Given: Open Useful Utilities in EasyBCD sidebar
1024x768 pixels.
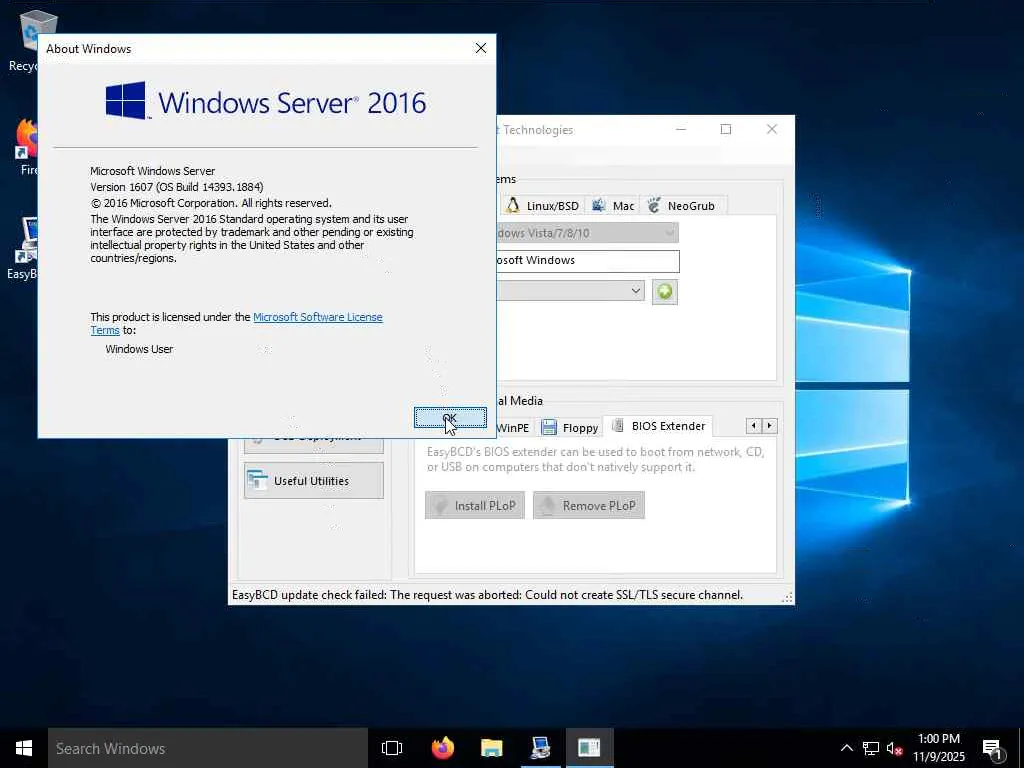Looking at the screenshot, I should coord(313,481).
